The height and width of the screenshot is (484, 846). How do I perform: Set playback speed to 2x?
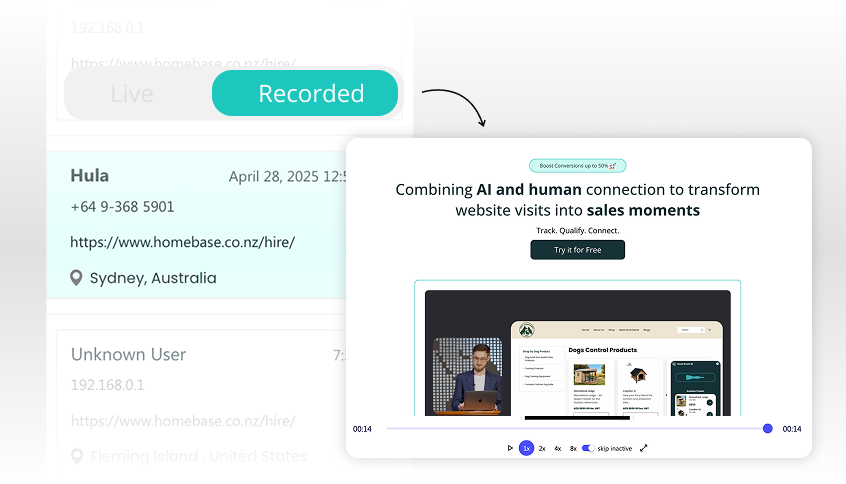pos(542,448)
